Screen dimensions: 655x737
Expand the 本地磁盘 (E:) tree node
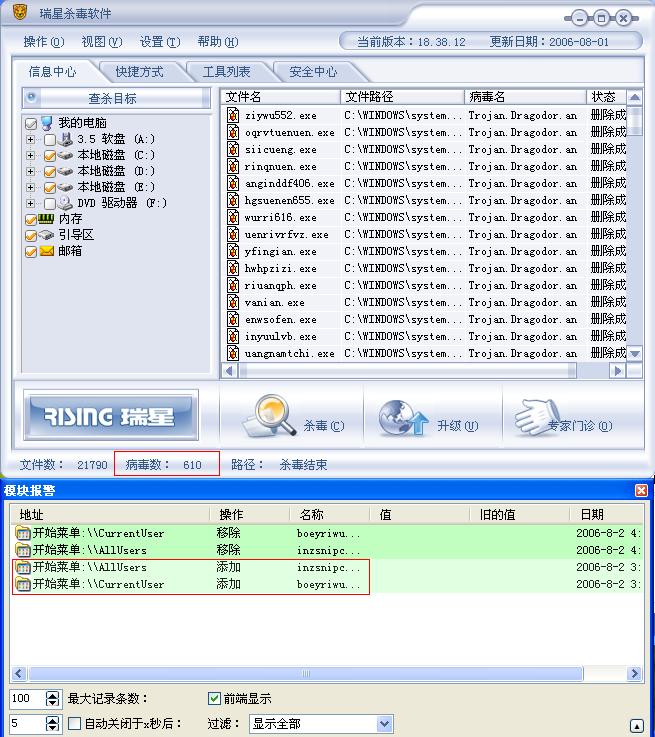[x=31, y=188]
